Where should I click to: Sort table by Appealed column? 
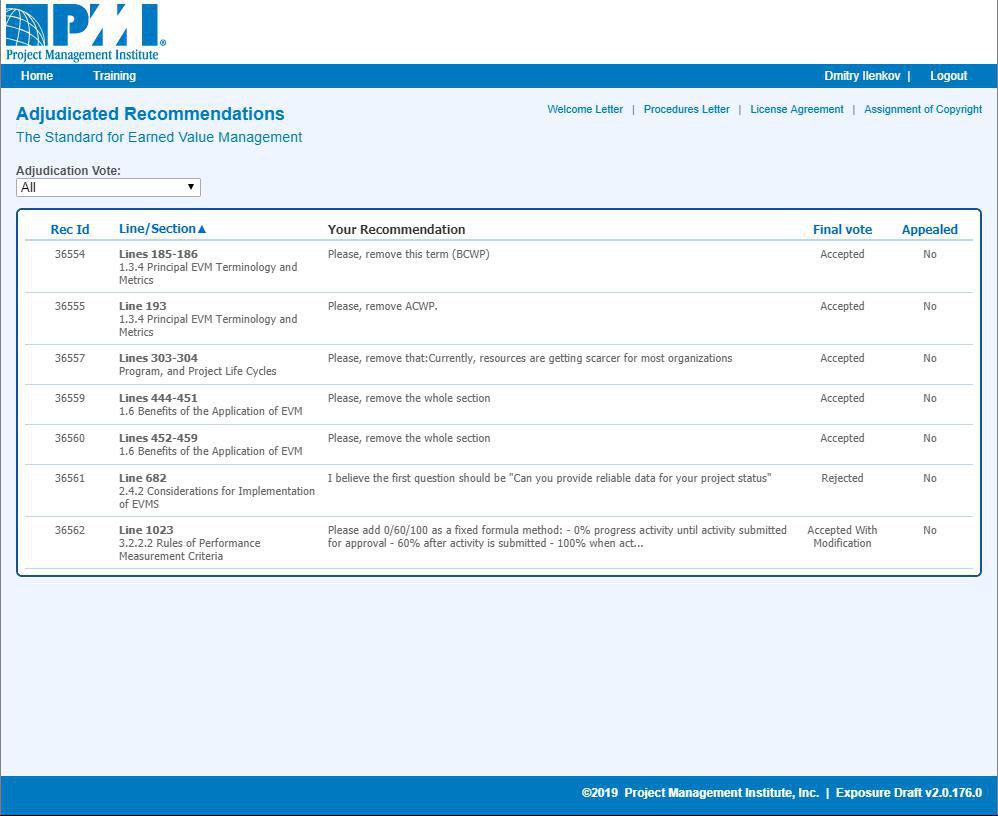[x=929, y=230]
